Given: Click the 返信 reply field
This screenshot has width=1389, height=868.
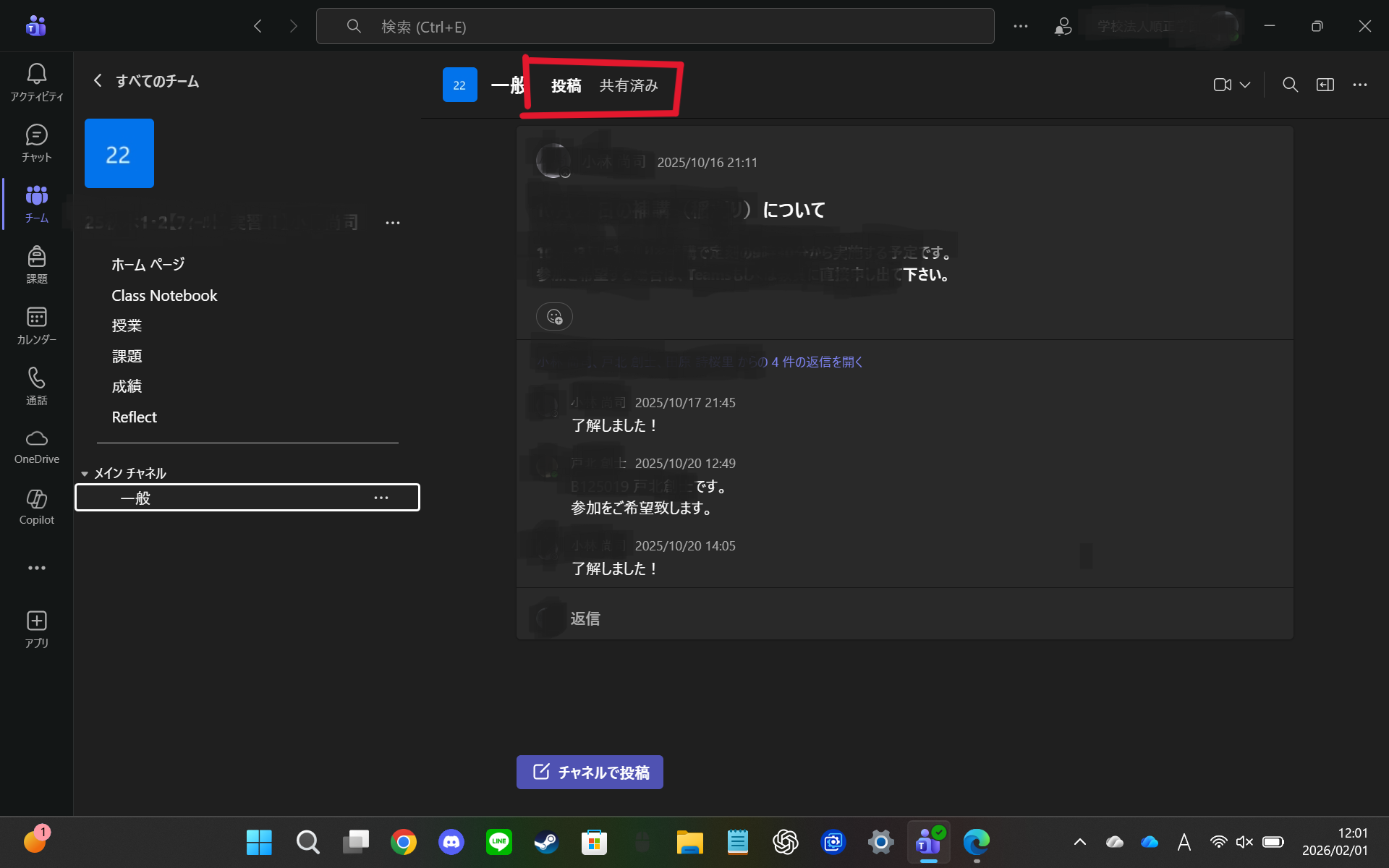Looking at the screenshot, I should pos(904,618).
